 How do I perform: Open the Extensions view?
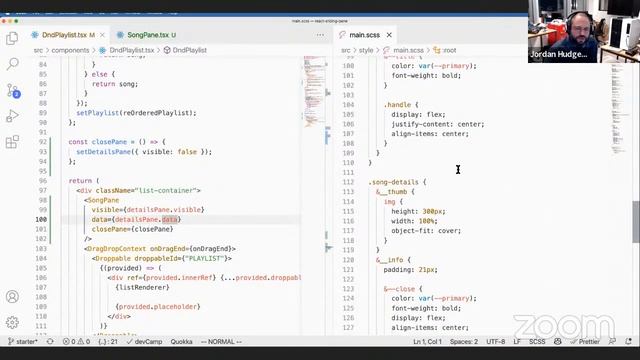tap(12, 142)
